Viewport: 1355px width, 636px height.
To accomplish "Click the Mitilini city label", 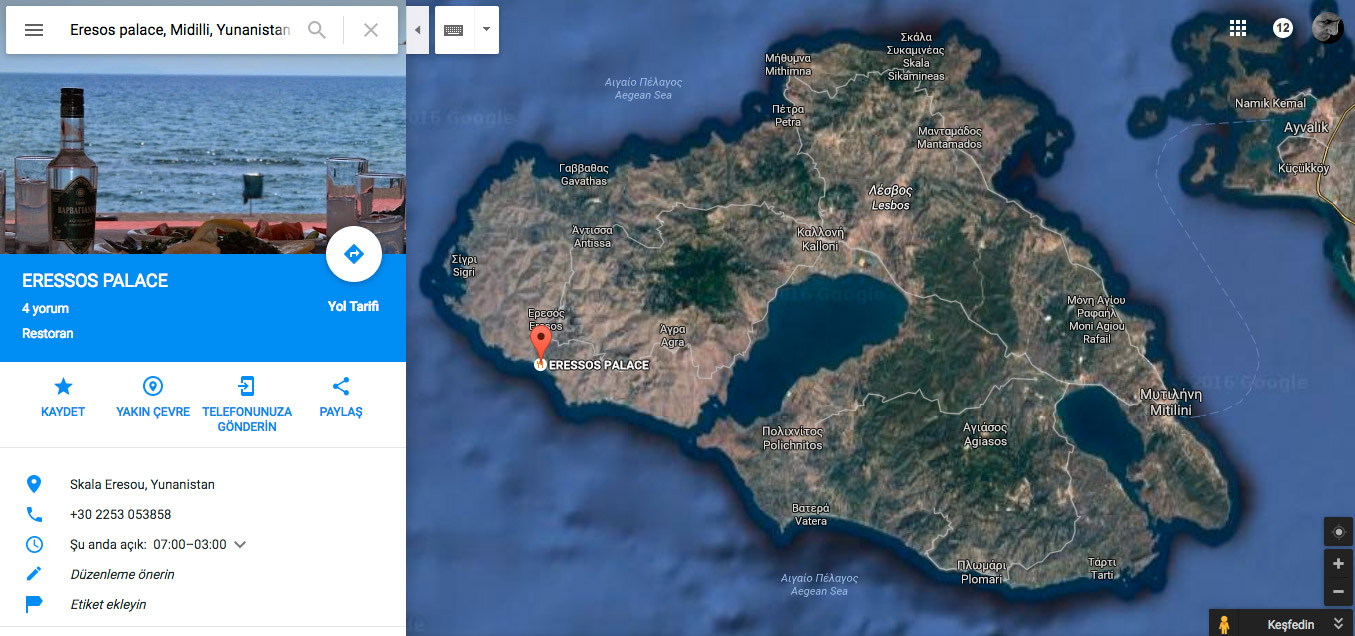I will (1171, 402).
